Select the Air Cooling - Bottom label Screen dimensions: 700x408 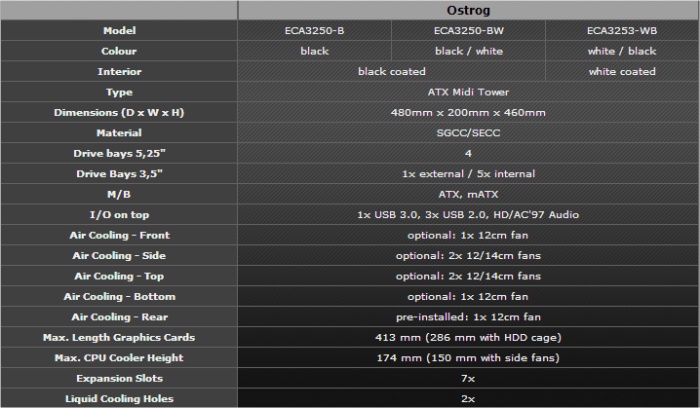119,296
